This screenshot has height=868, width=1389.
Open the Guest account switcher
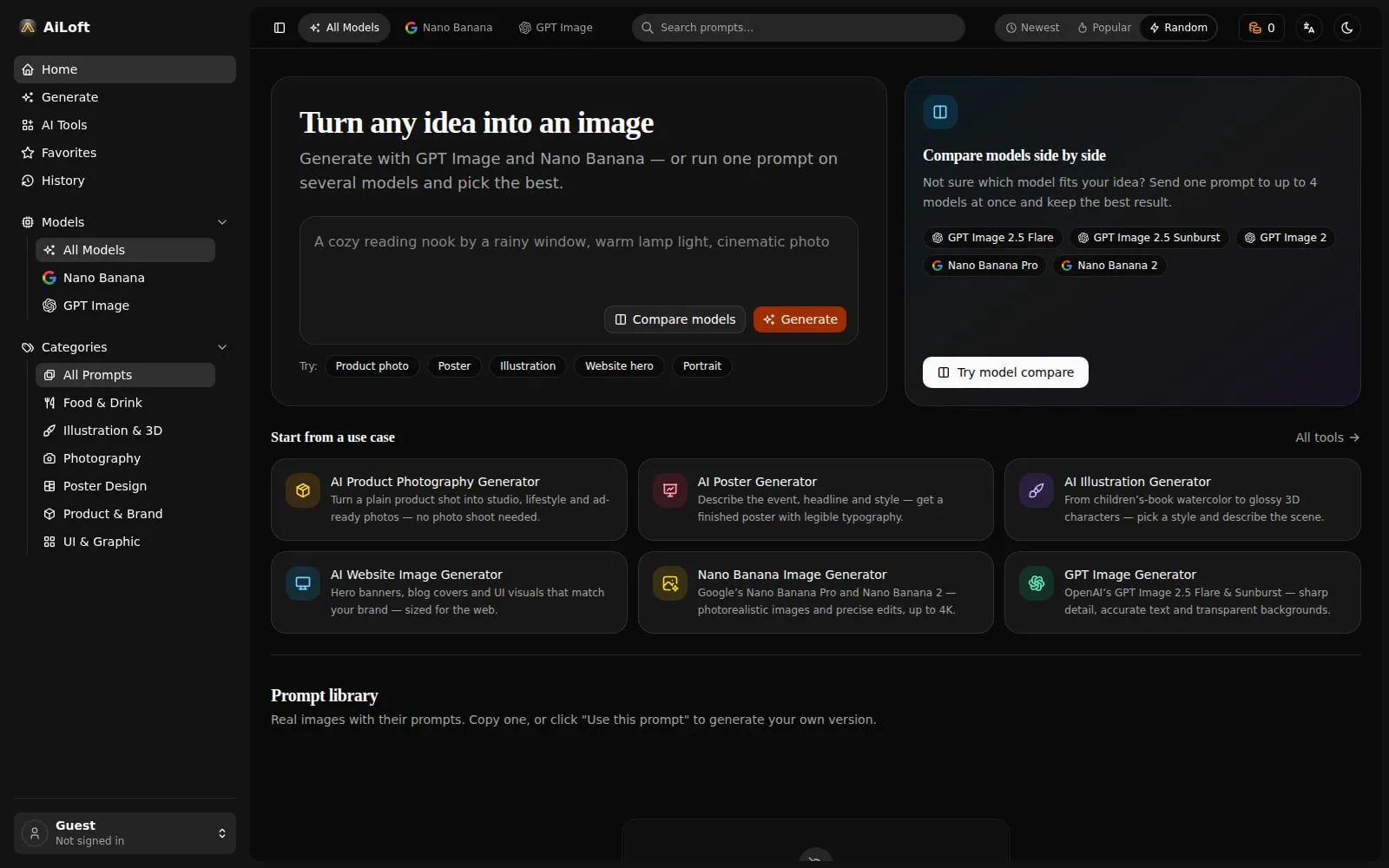[x=125, y=833]
